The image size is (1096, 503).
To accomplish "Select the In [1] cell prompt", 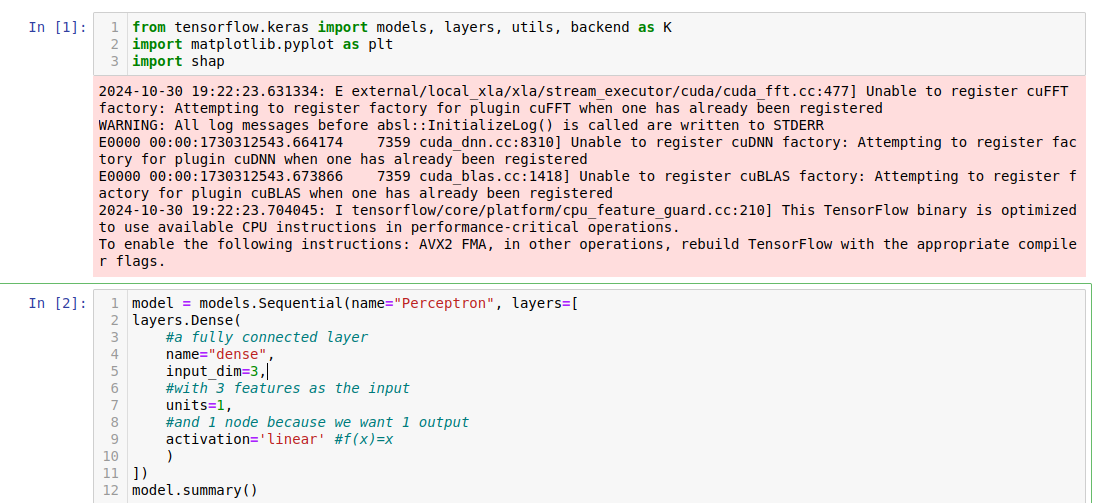I will [x=57, y=27].
